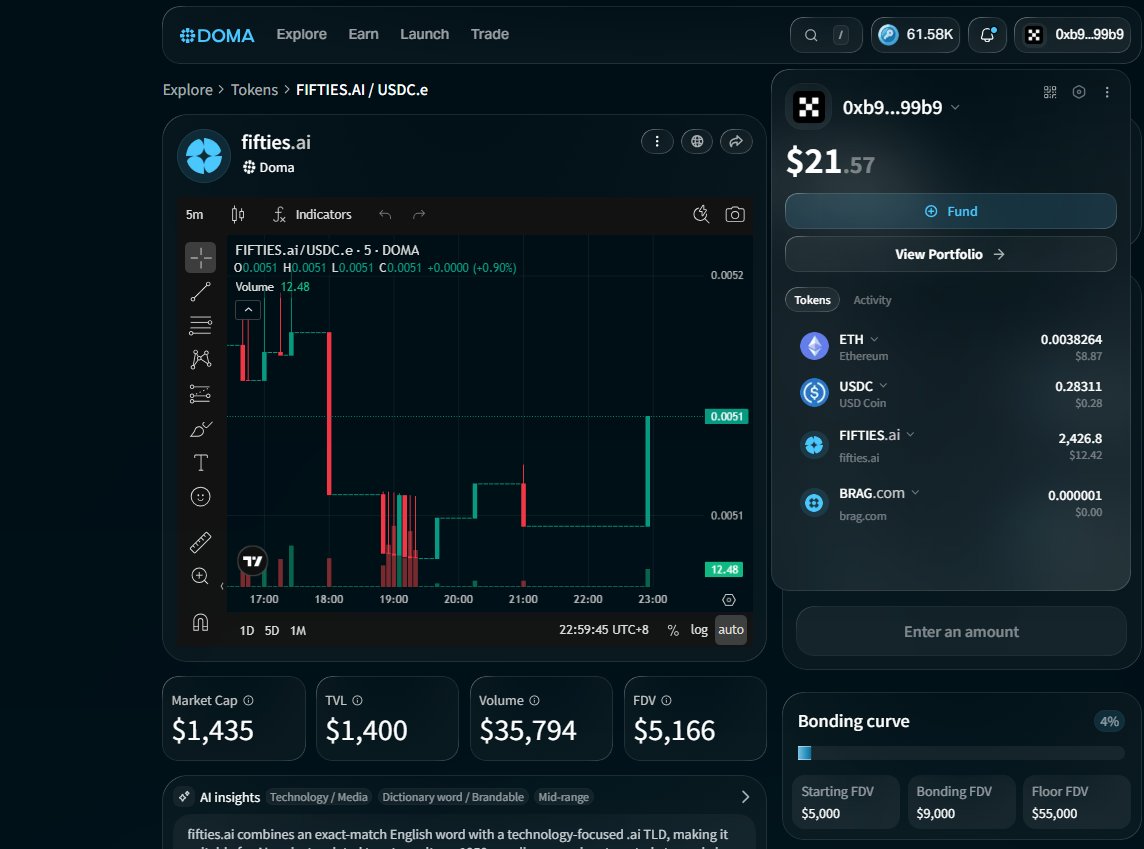The image size is (1144, 849).
Task: Share the fifties.ai token page
Action: point(735,142)
